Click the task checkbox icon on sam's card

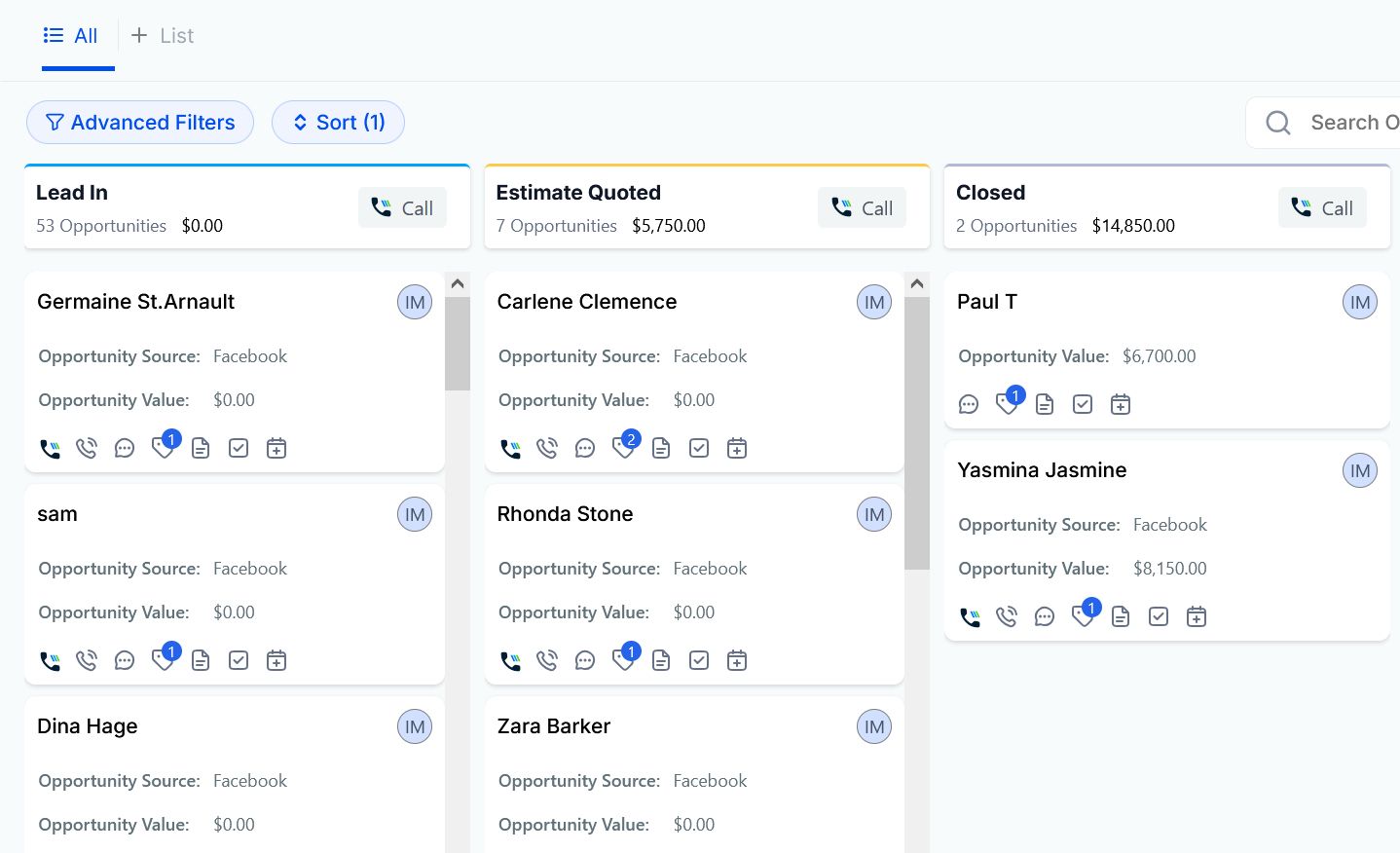point(239,660)
